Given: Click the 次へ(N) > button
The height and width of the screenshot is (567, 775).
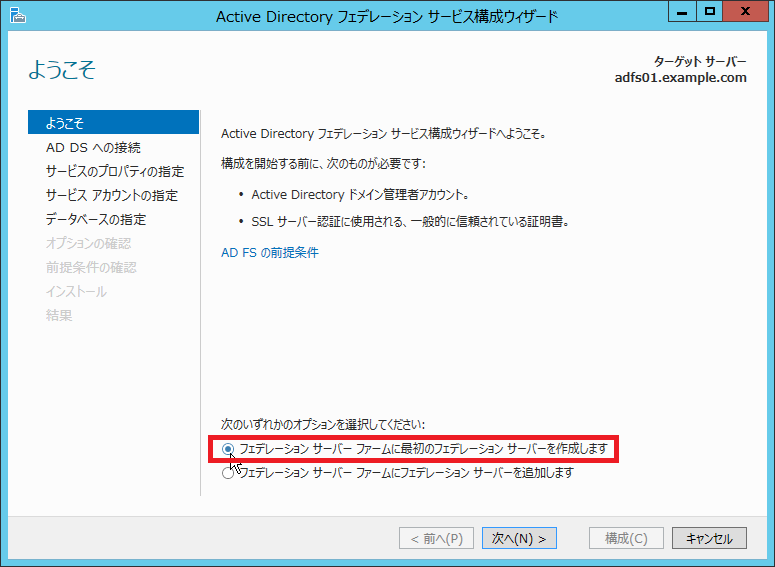Looking at the screenshot, I should point(519,538).
